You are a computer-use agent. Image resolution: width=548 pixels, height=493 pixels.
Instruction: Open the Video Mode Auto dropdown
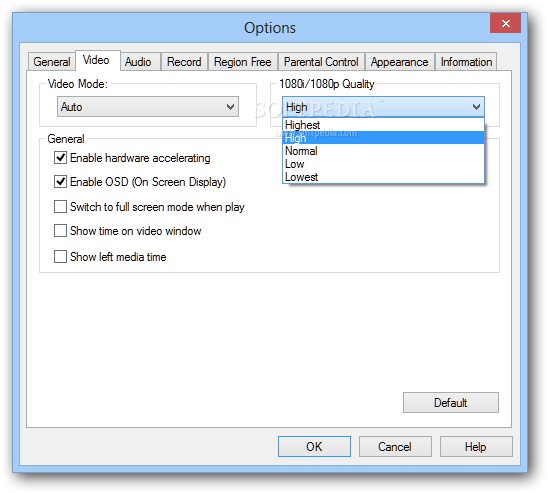(148, 107)
